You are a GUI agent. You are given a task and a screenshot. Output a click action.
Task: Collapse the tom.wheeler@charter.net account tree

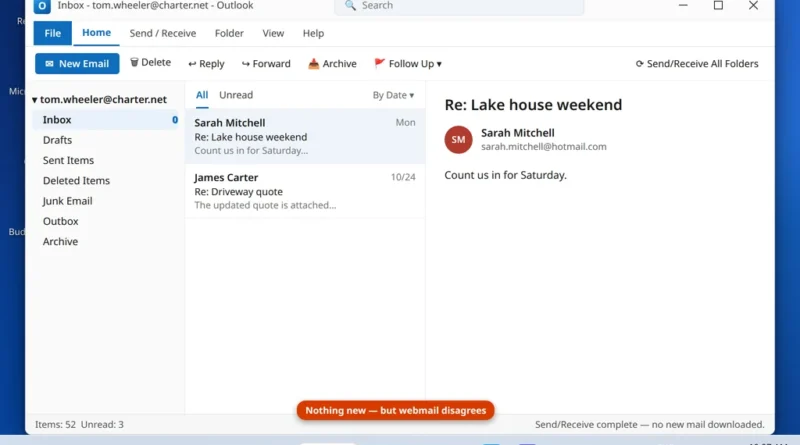click(x=34, y=100)
